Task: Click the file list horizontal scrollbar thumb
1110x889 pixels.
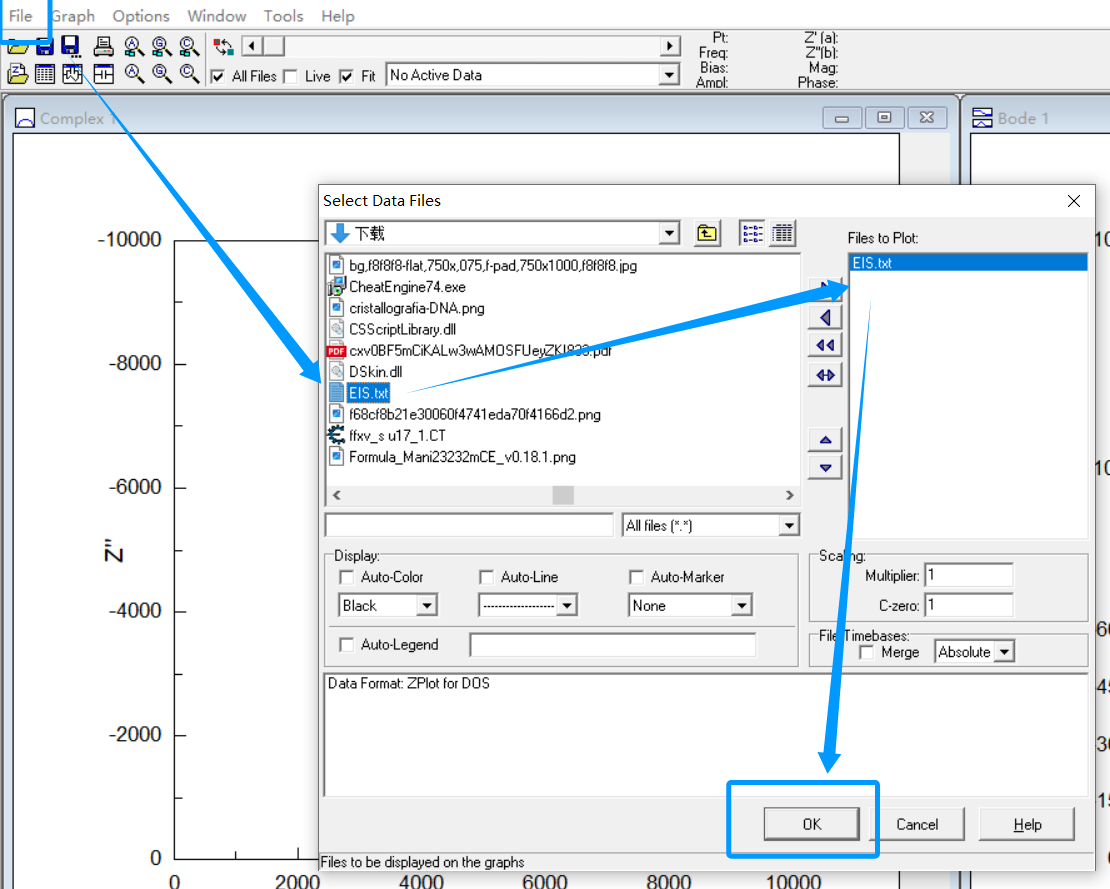Action: pos(563,495)
